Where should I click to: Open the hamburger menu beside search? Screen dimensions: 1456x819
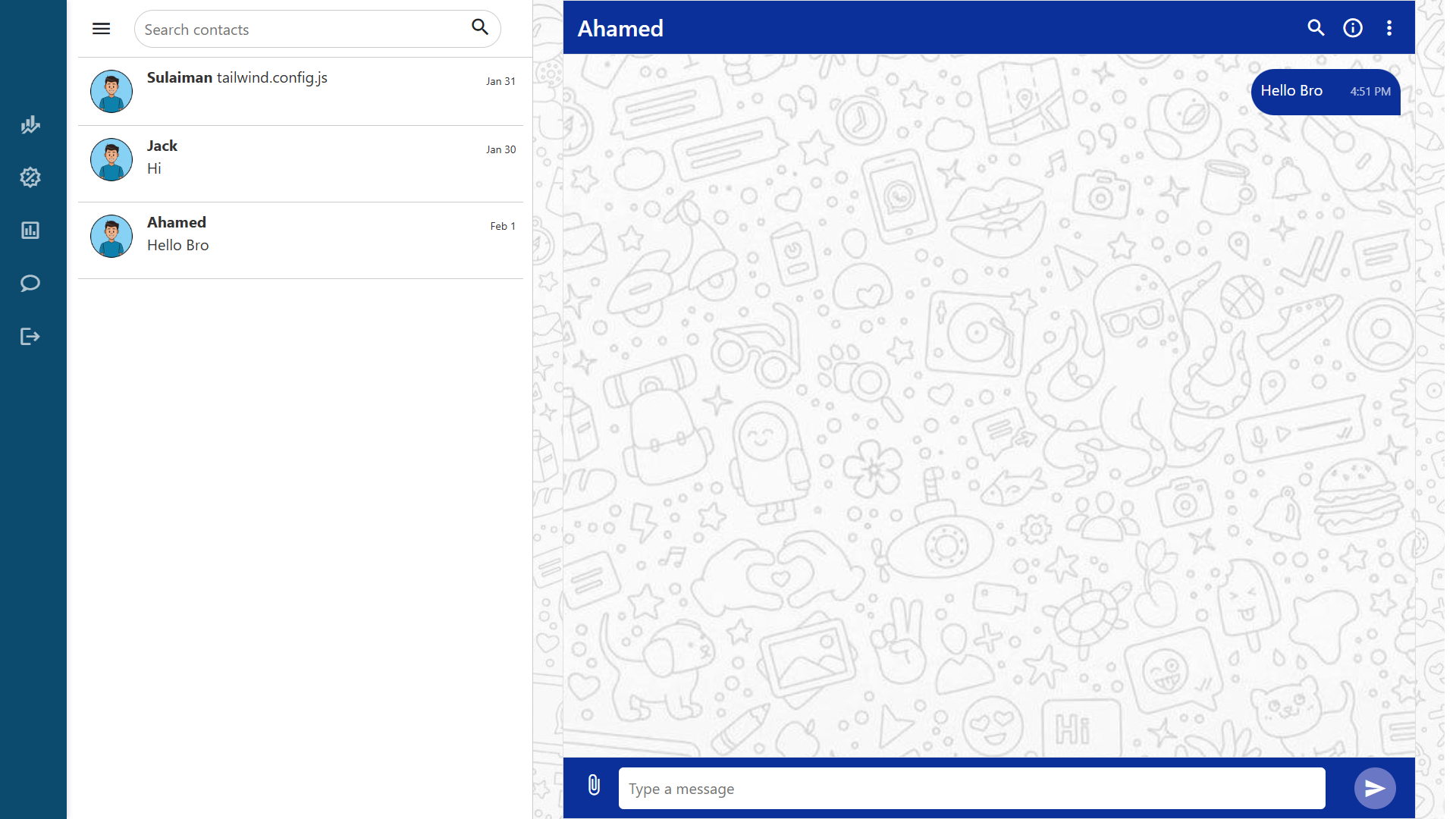click(101, 29)
